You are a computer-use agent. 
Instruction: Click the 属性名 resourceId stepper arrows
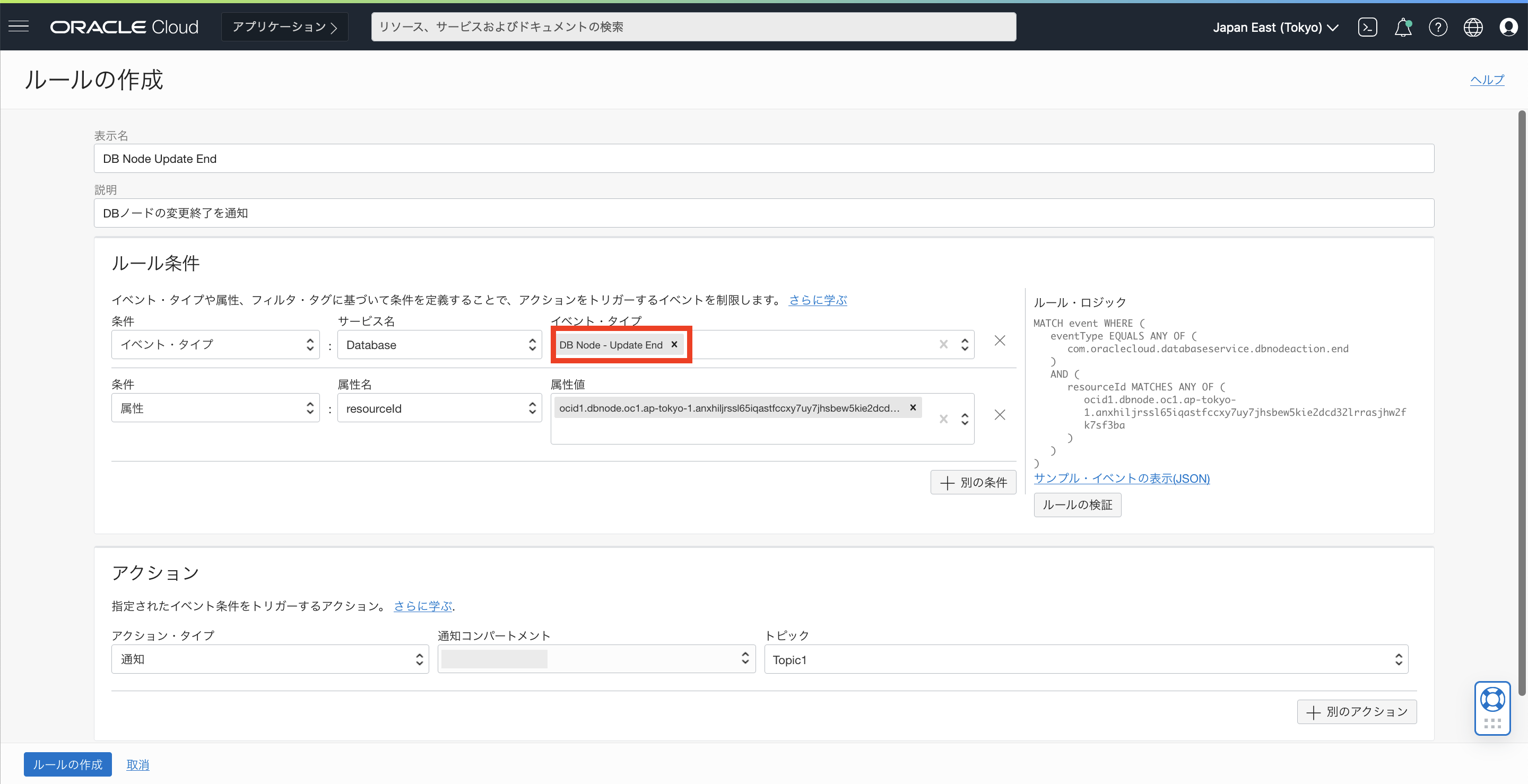coord(532,408)
